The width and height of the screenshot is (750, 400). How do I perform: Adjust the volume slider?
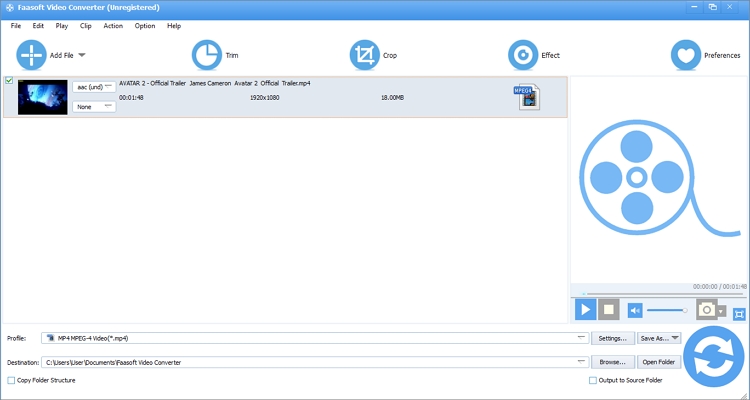coord(667,311)
